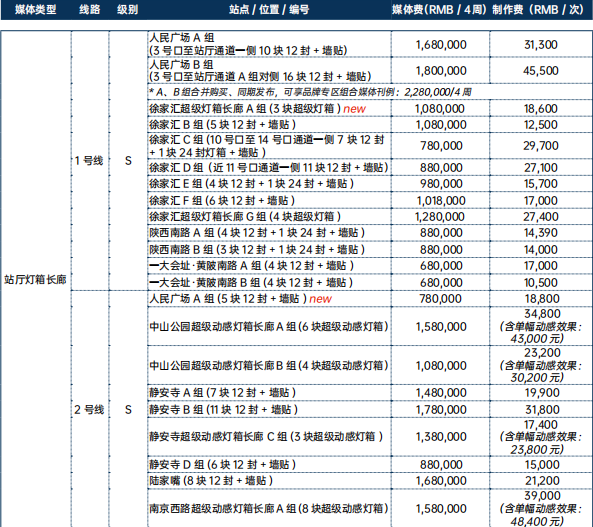593x527 pixels.
Task: Click the 媒体费 column header
Action: [439, 9]
